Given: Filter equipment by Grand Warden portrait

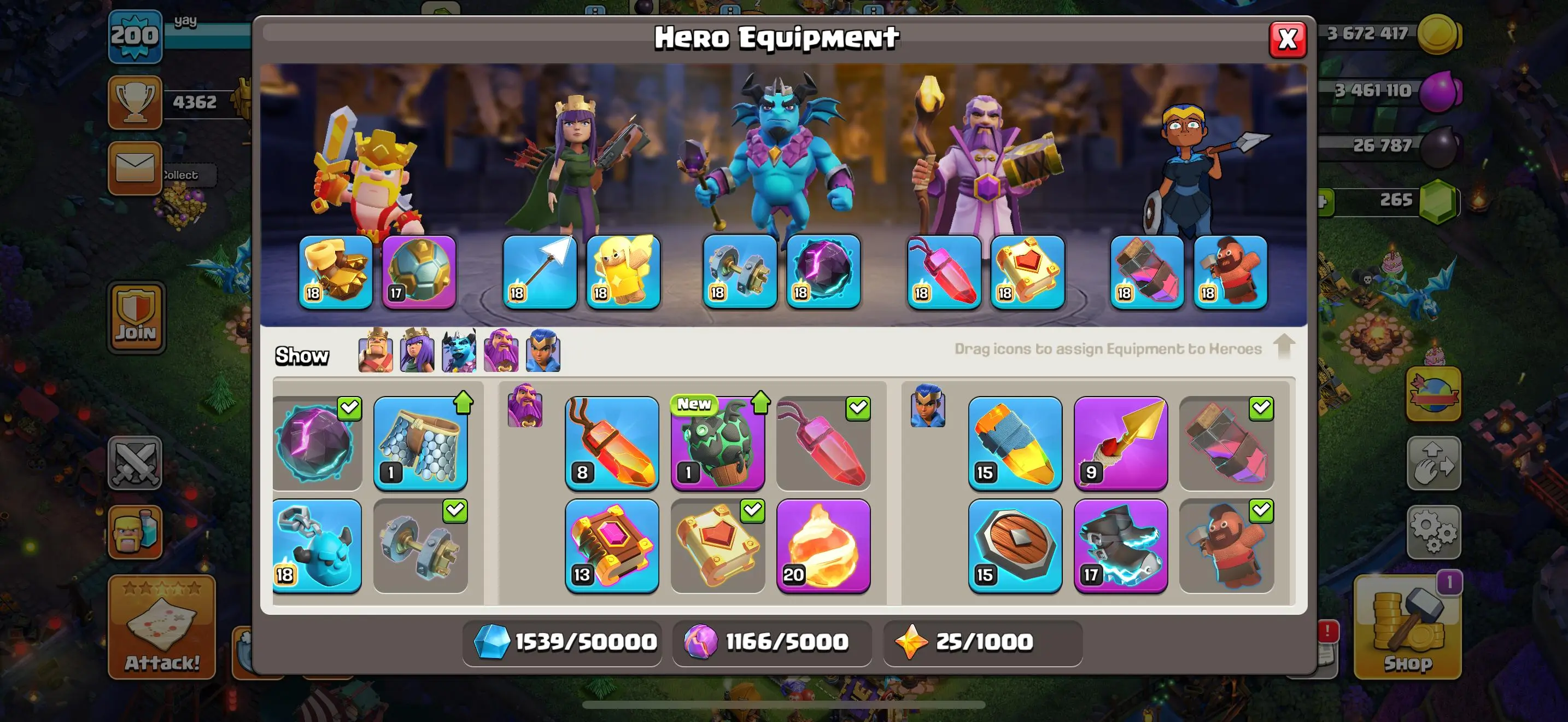Looking at the screenshot, I should point(501,351).
